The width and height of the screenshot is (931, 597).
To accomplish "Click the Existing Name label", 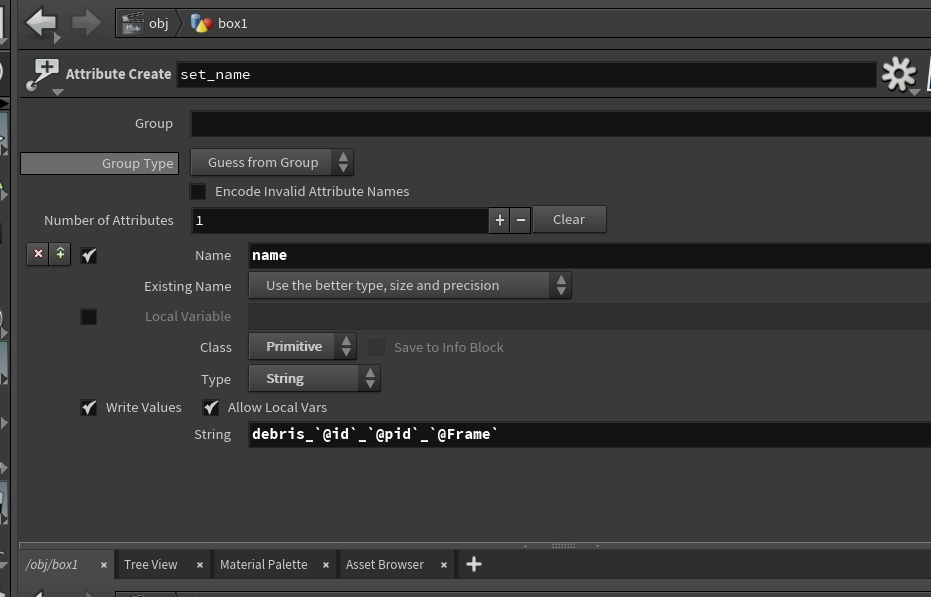I will point(188,286).
